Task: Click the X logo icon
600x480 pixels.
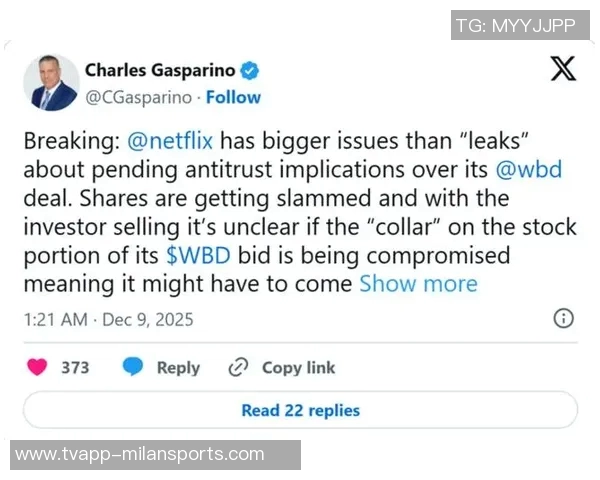Action: pyautogui.click(x=563, y=68)
